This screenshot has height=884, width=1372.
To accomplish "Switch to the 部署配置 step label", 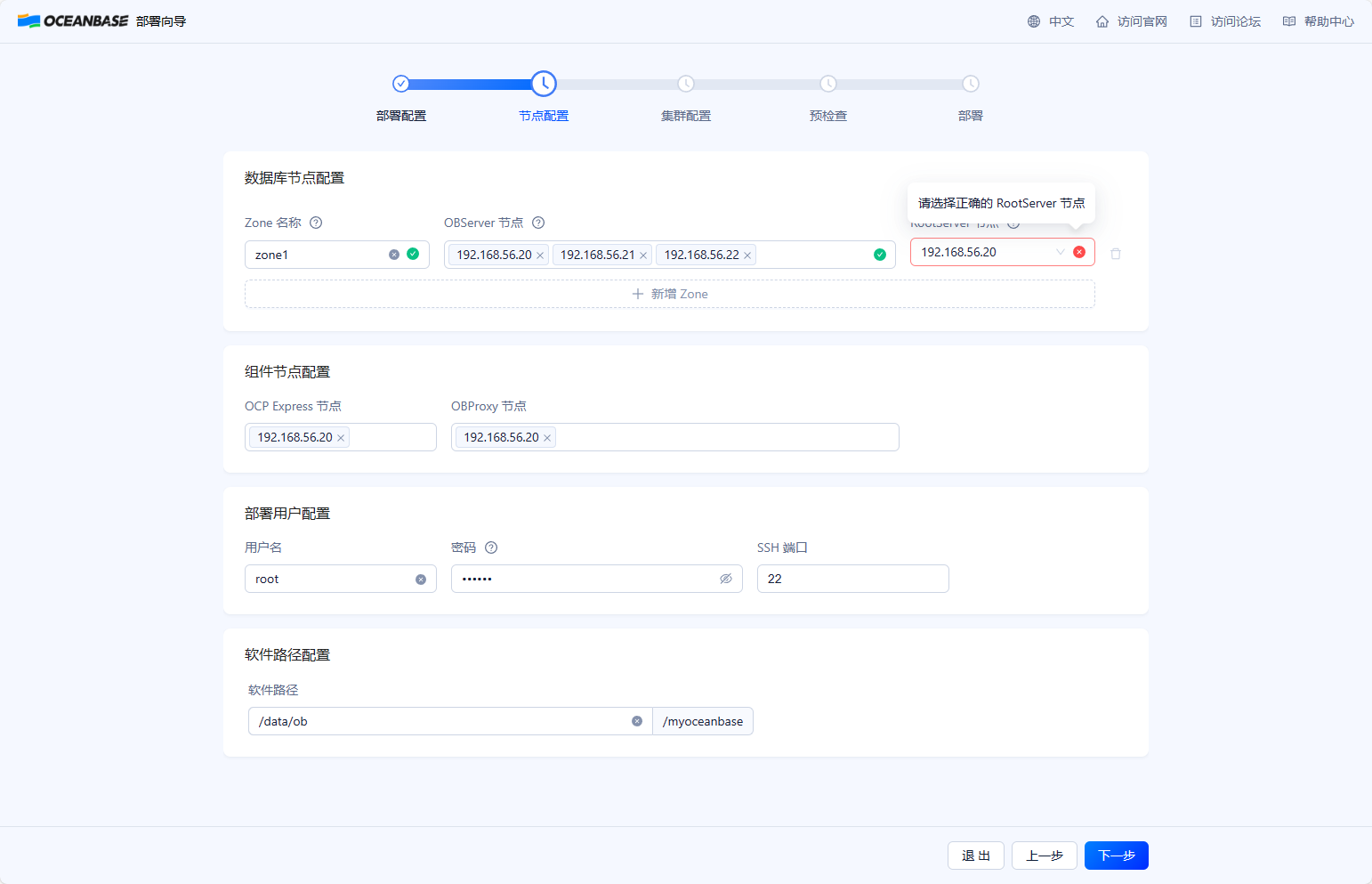I will pos(401,116).
